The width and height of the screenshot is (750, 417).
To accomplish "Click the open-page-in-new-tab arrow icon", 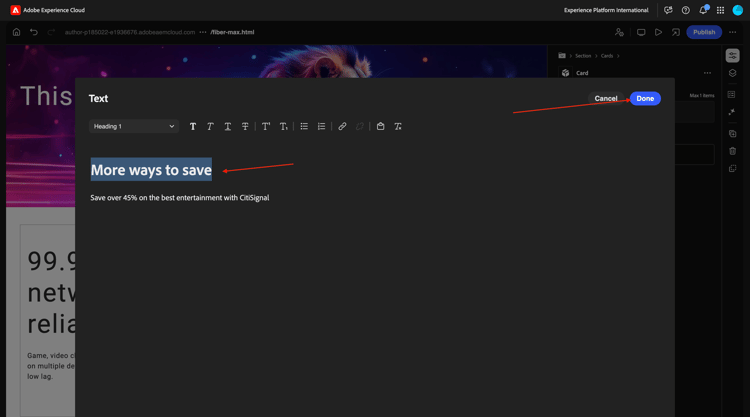I will point(675,32).
